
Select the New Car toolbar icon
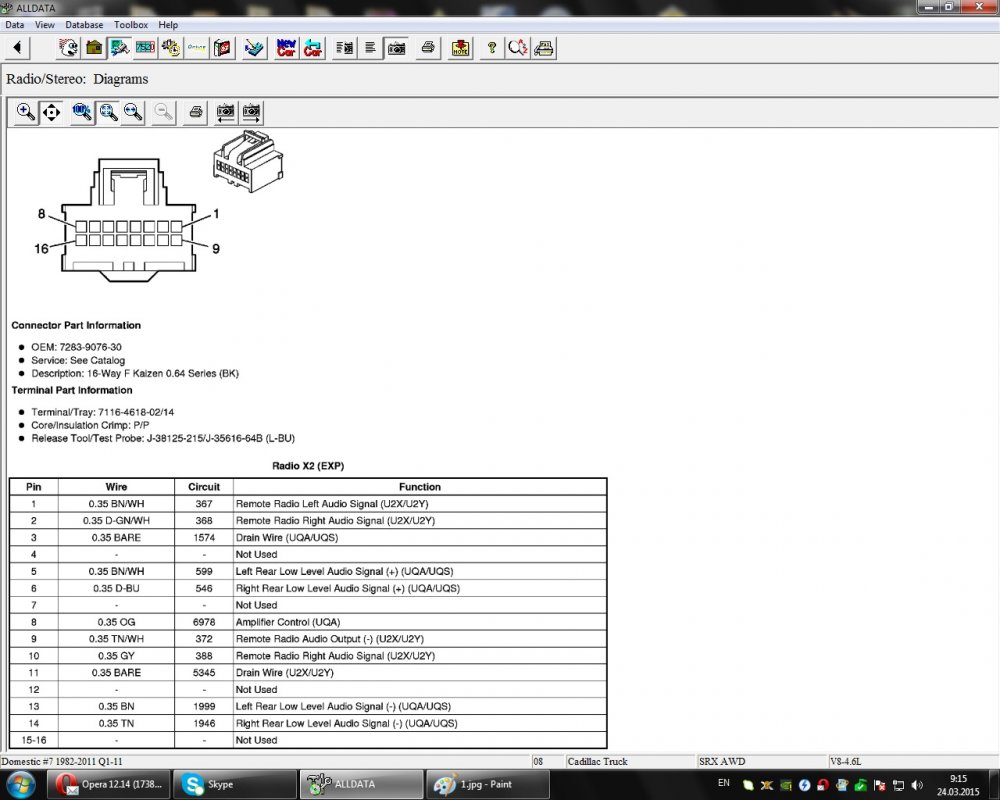(286, 48)
